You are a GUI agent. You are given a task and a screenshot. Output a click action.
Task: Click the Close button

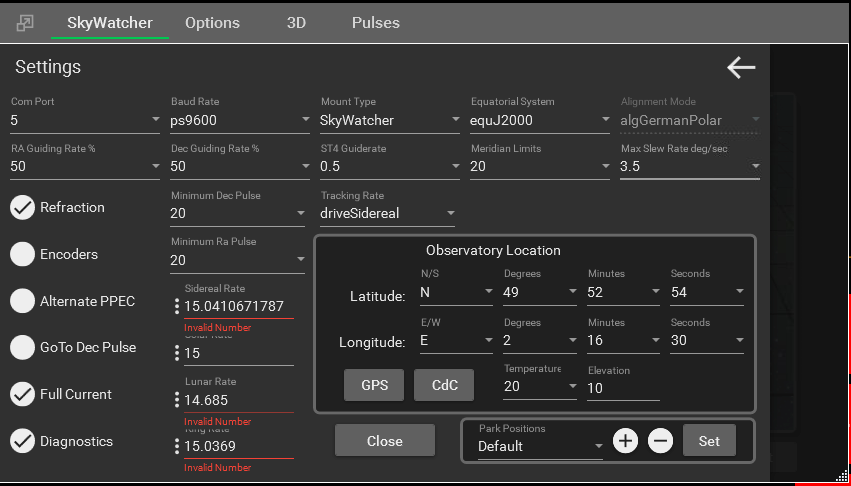[385, 440]
